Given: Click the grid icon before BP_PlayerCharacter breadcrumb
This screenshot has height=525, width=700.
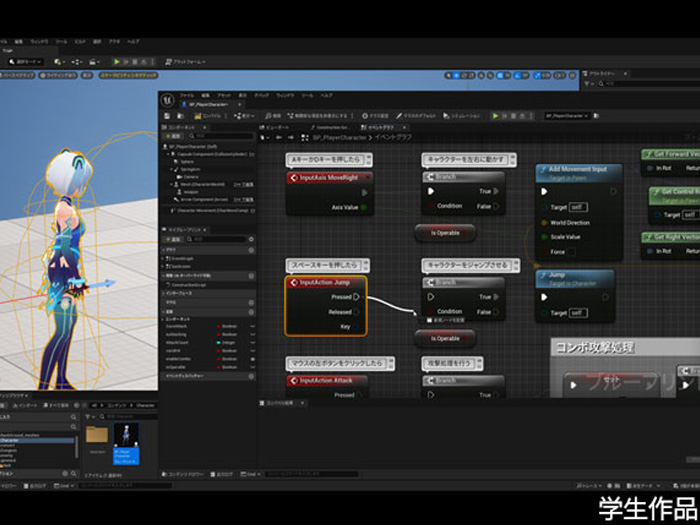Looking at the screenshot, I should [x=305, y=138].
